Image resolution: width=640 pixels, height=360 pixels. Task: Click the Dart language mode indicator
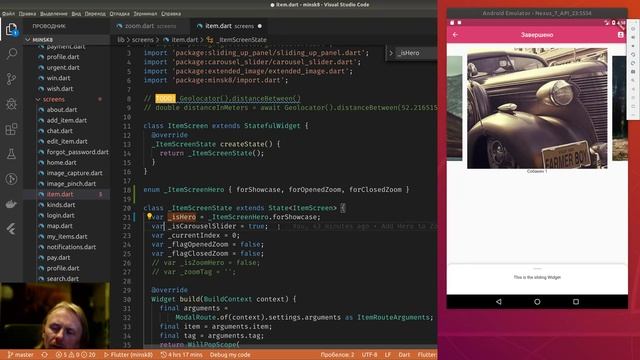tap(404, 355)
